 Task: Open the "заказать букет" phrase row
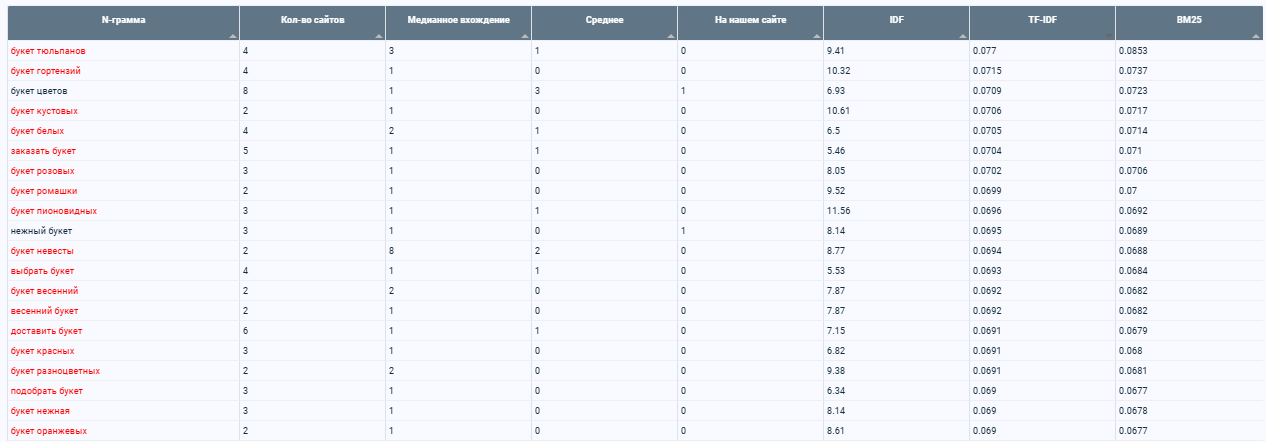pos(43,151)
